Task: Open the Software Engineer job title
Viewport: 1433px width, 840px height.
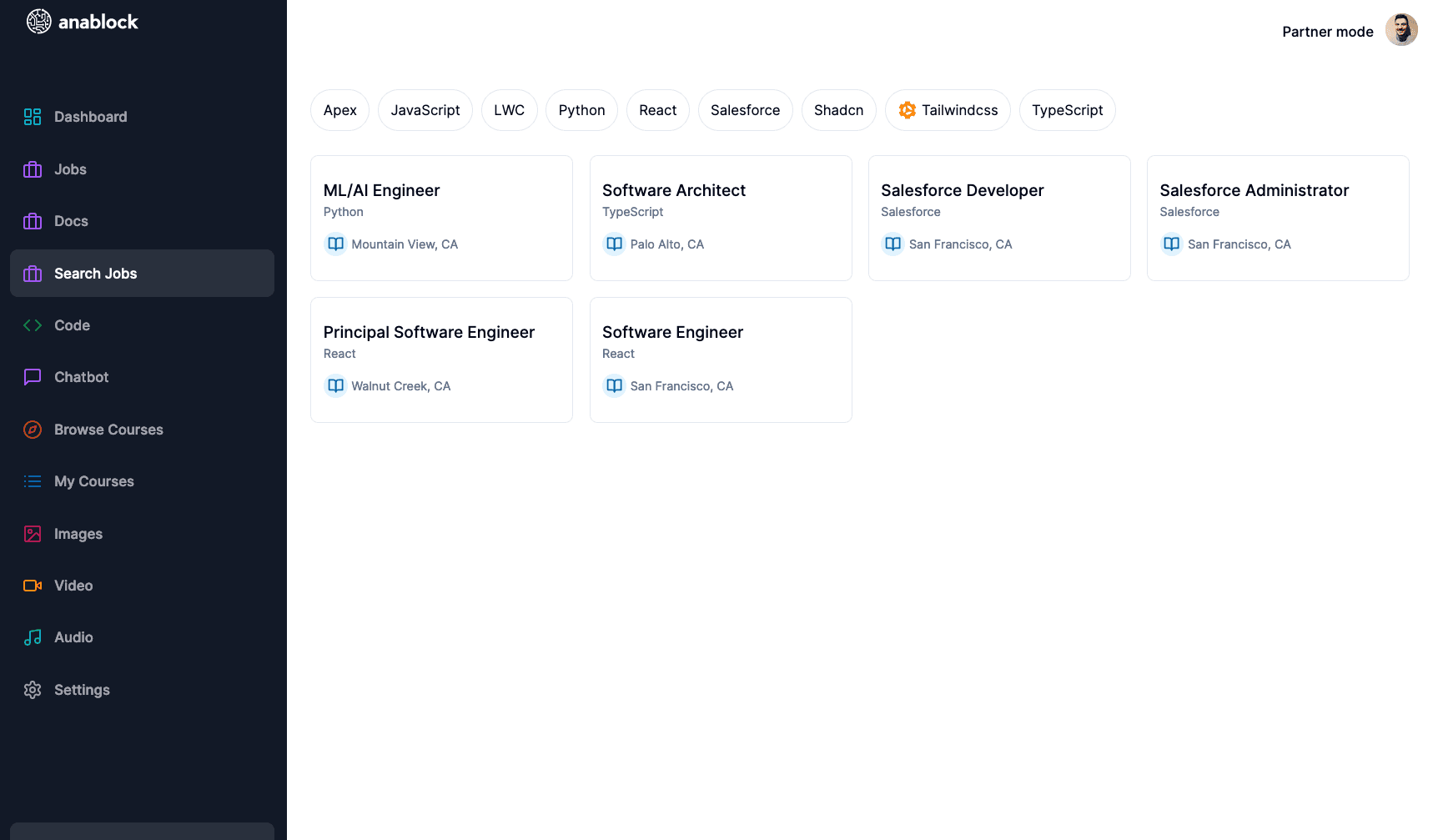Action: tap(672, 332)
